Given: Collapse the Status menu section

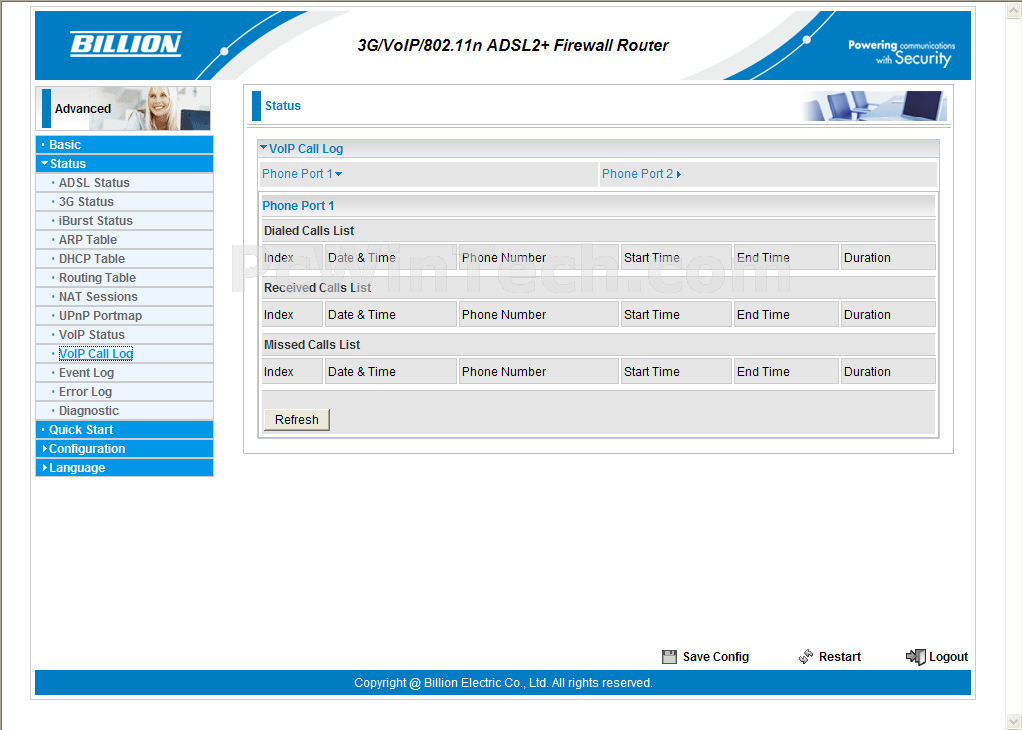Looking at the screenshot, I should click(x=124, y=164).
